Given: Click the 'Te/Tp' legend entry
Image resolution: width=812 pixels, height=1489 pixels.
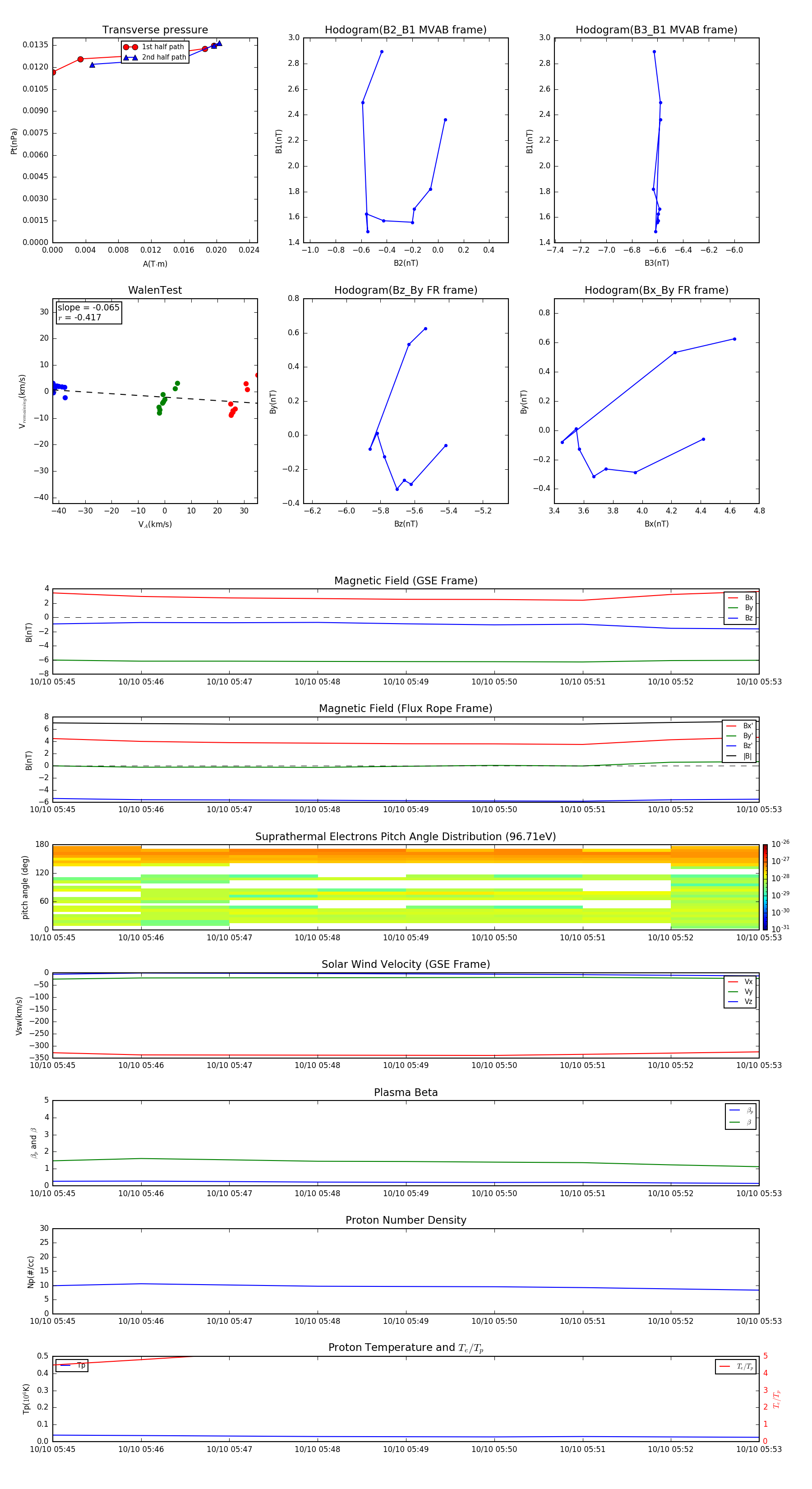Looking at the screenshot, I should pos(736,1366).
